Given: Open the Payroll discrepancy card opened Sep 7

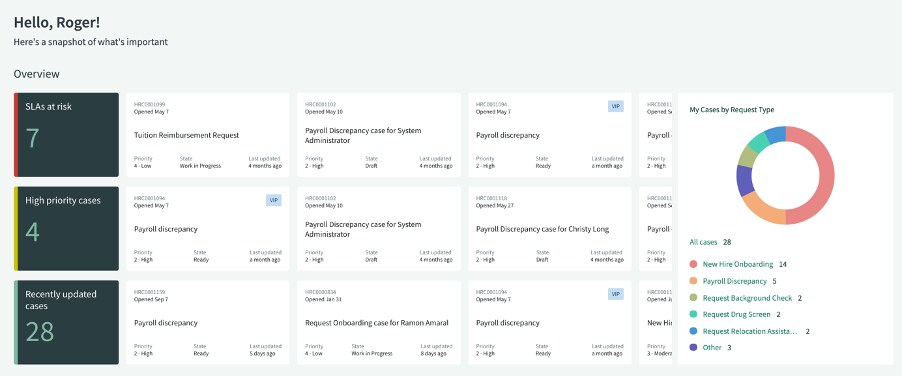Looking at the screenshot, I should coord(208,323).
